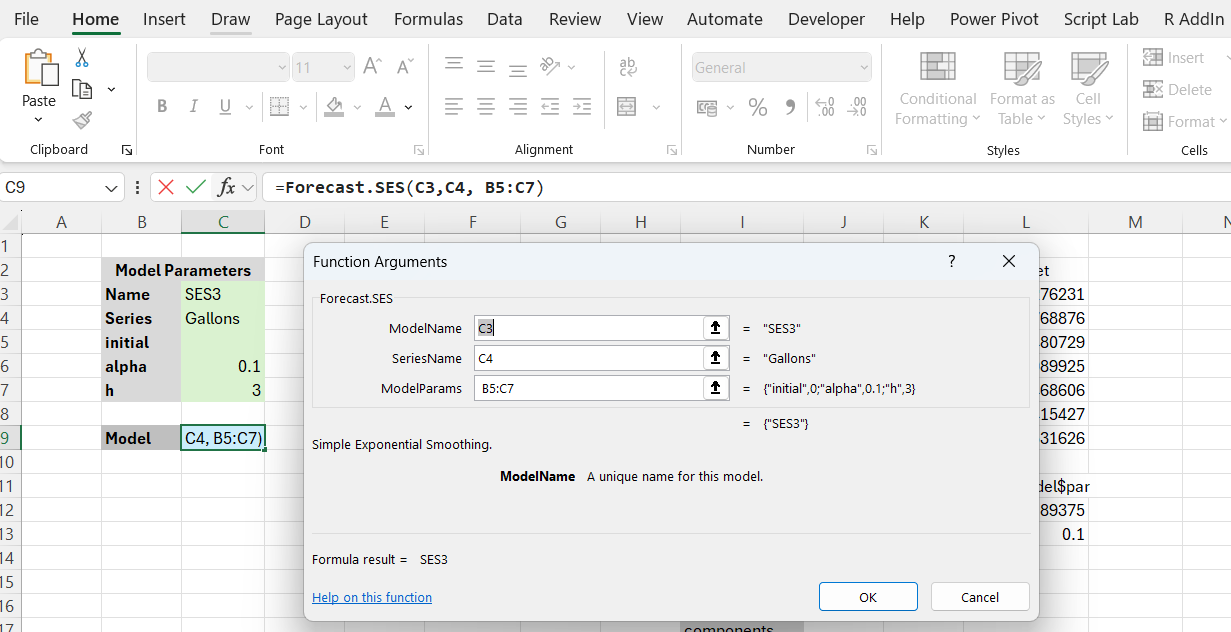Open Cell Styles dropdown
This screenshot has height=632, width=1231.
[x=1088, y=88]
